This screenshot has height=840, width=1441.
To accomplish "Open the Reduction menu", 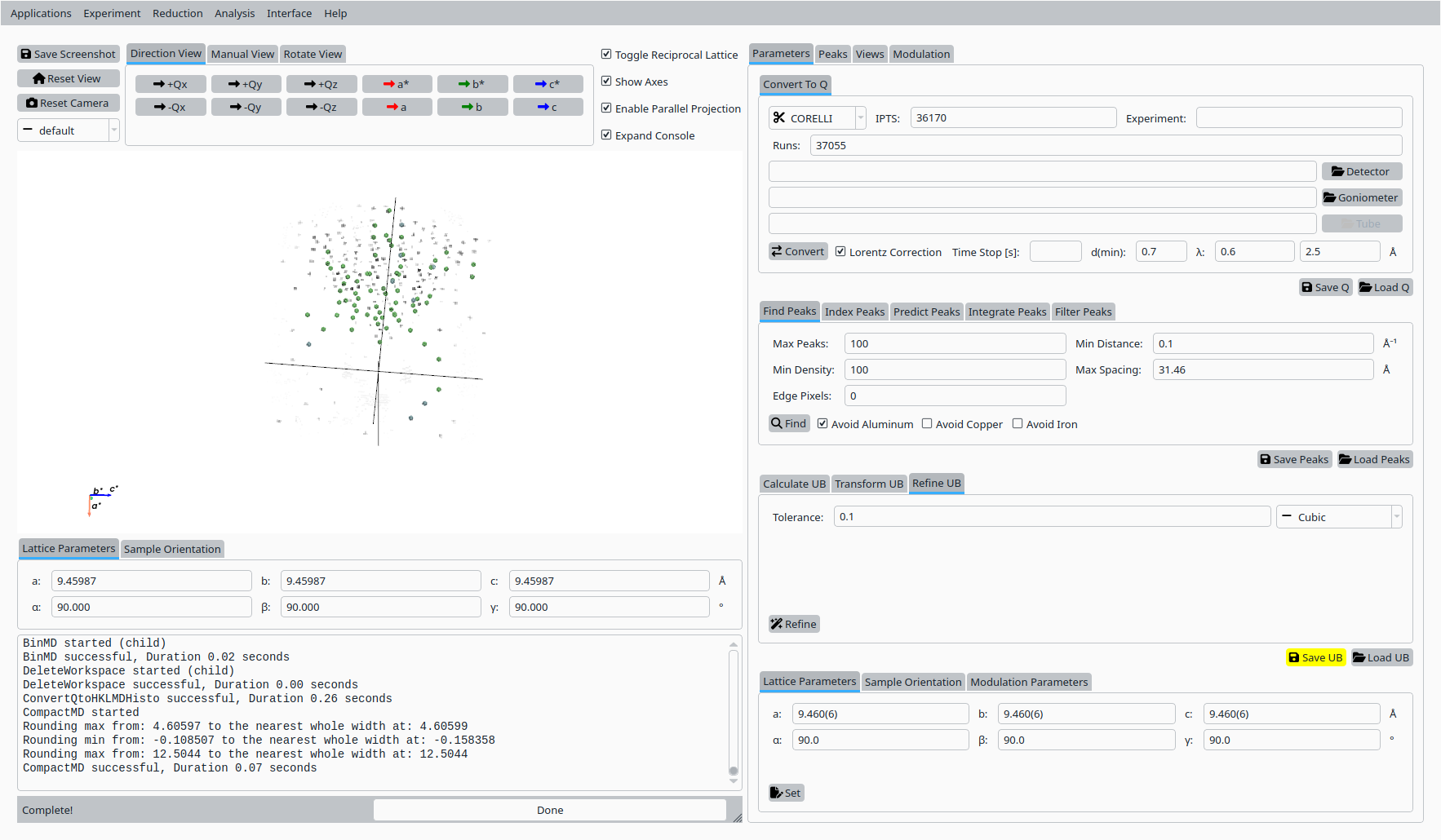I will [177, 13].
